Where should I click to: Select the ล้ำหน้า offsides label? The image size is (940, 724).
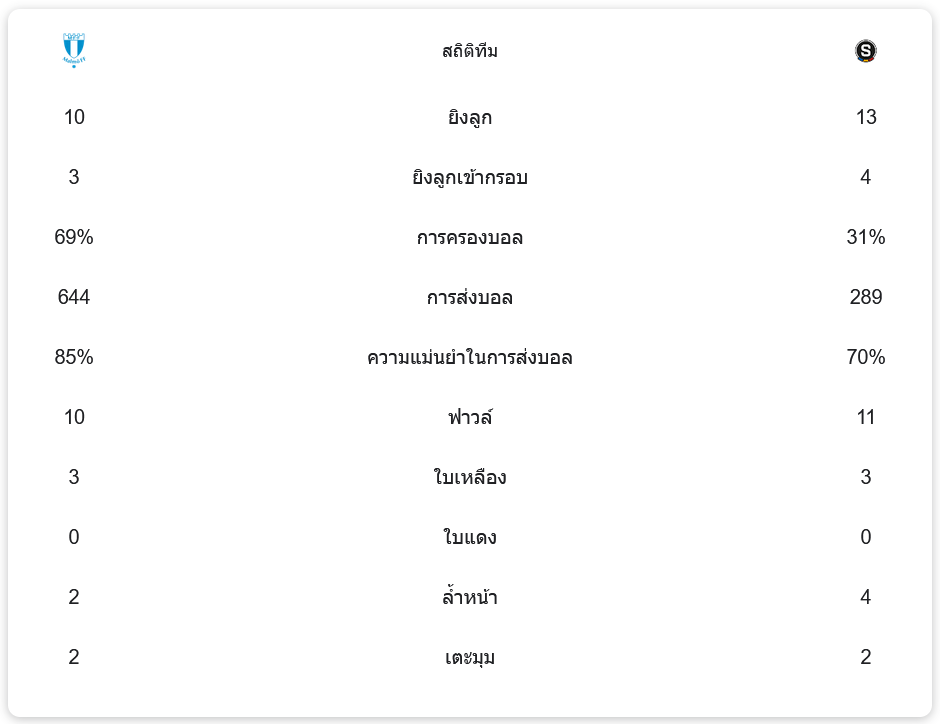tap(470, 598)
